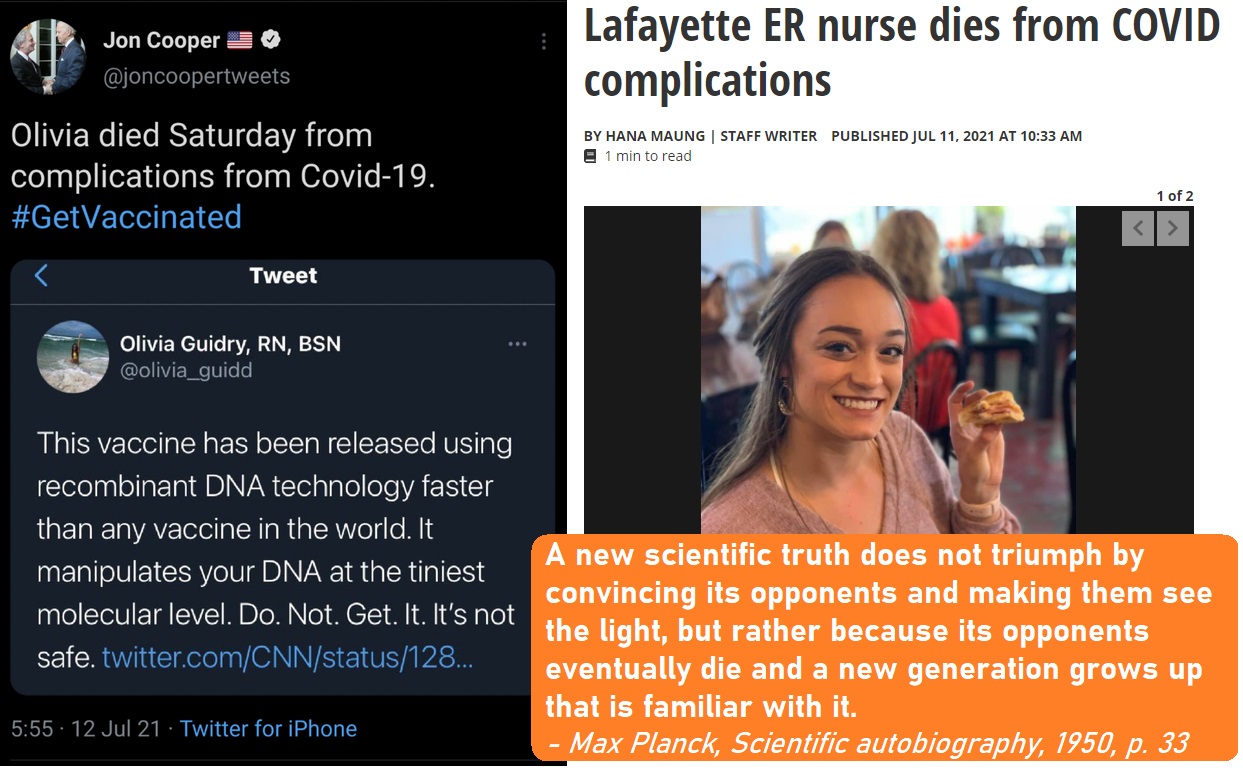
Task: Advance to the next gallery photo
Action: [1174, 229]
